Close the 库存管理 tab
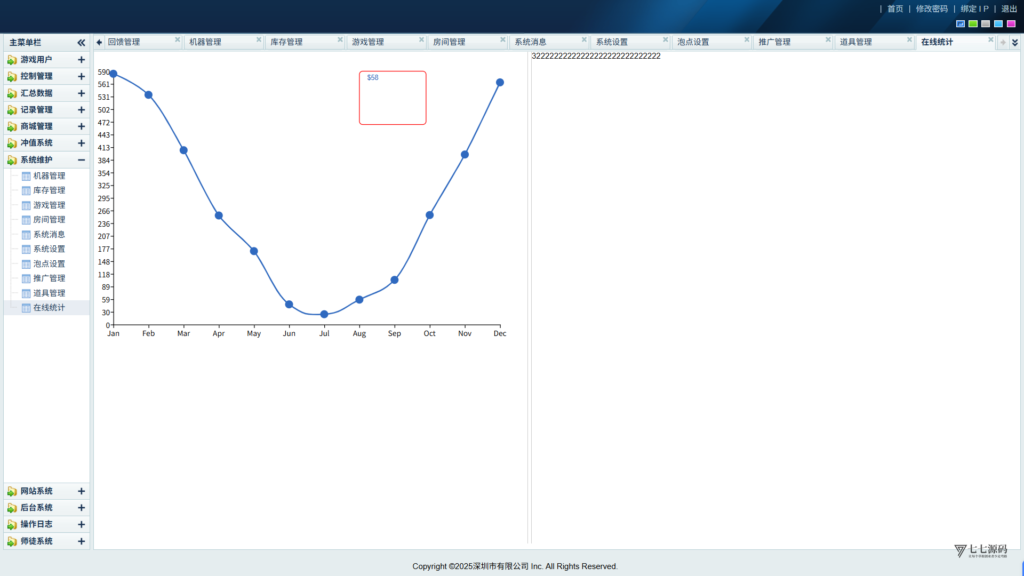Screen dimensions: 1024x576 340,40
